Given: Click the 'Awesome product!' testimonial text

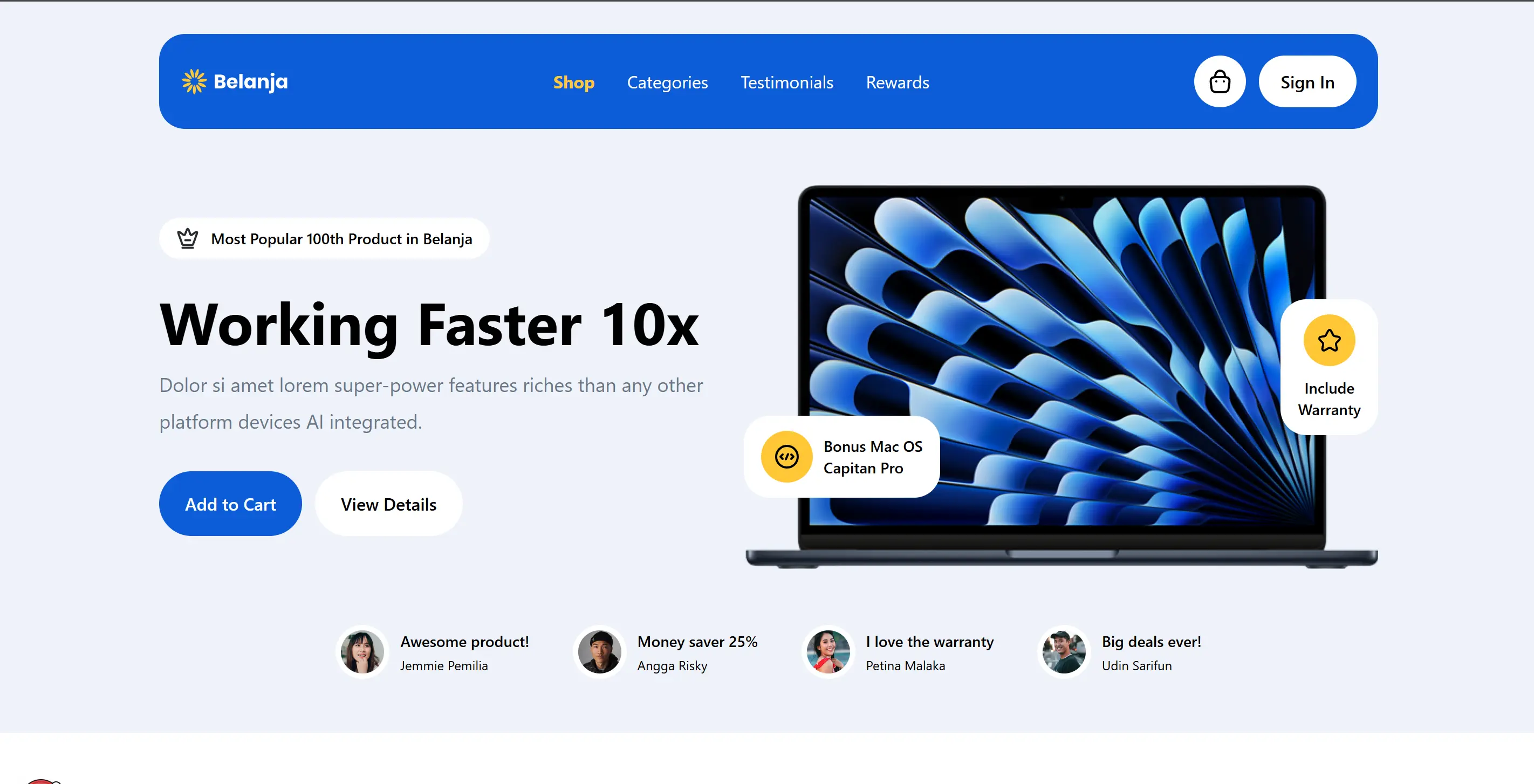Looking at the screenshot, I should (464, 642).
